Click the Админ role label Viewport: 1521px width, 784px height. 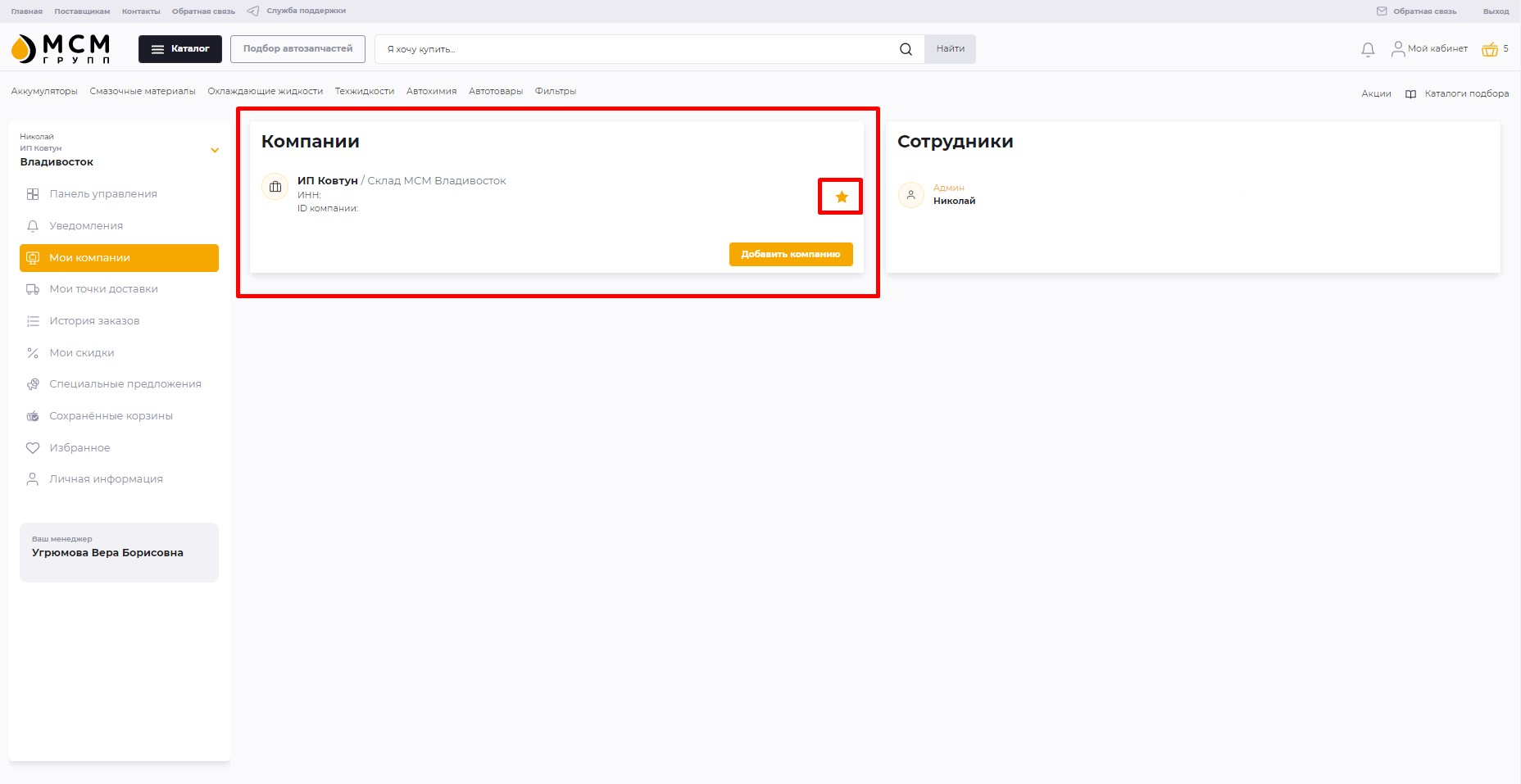click(x=948, y=188)
